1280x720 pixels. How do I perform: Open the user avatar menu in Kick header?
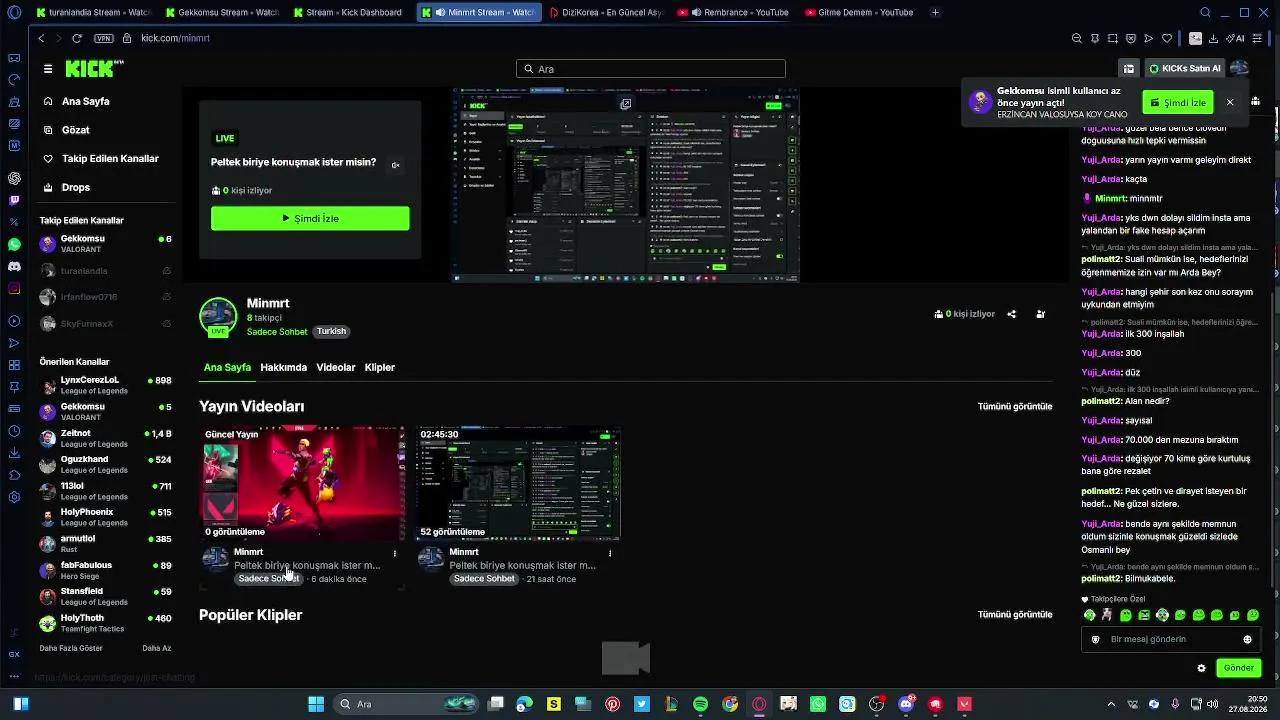click(1239, 68)
